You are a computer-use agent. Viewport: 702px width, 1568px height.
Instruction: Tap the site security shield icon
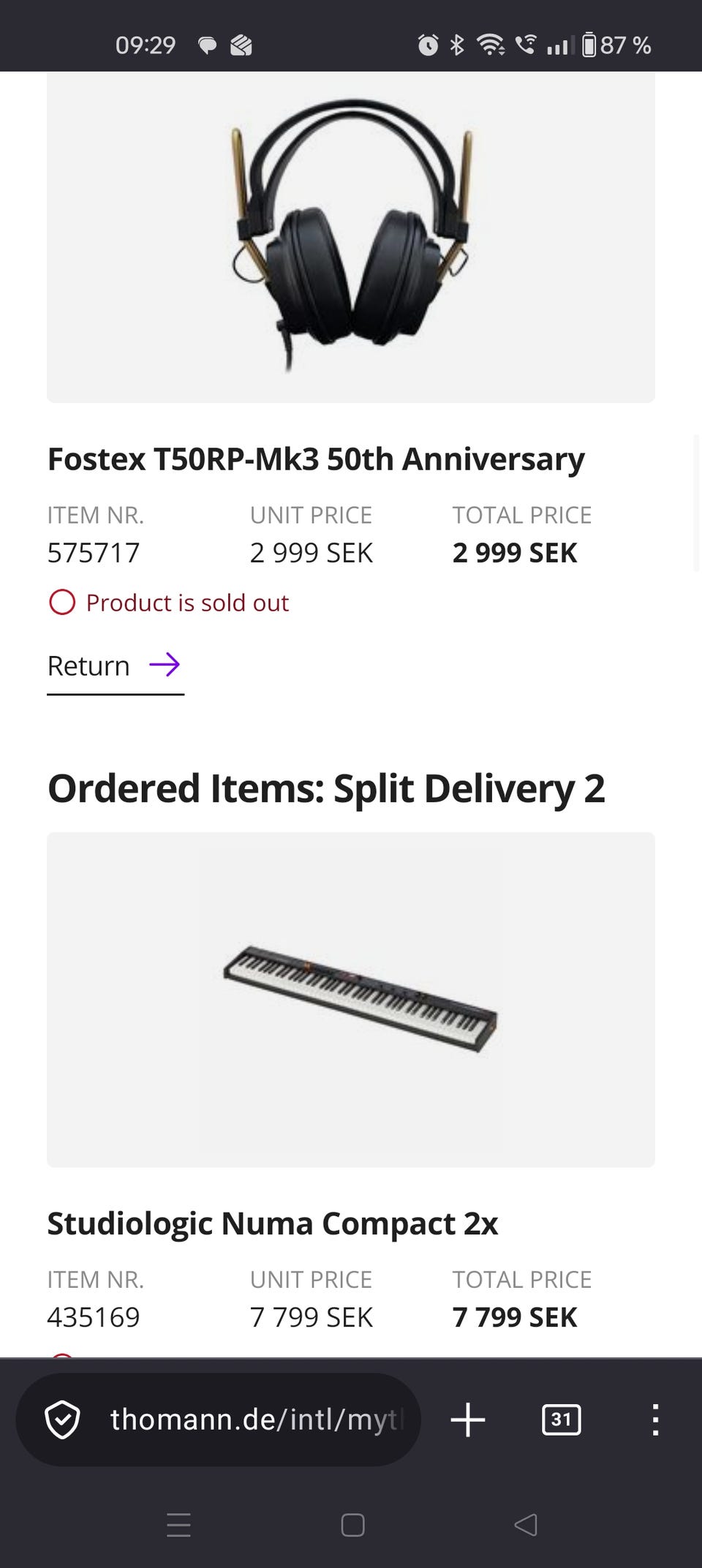tap(62, 1420)
